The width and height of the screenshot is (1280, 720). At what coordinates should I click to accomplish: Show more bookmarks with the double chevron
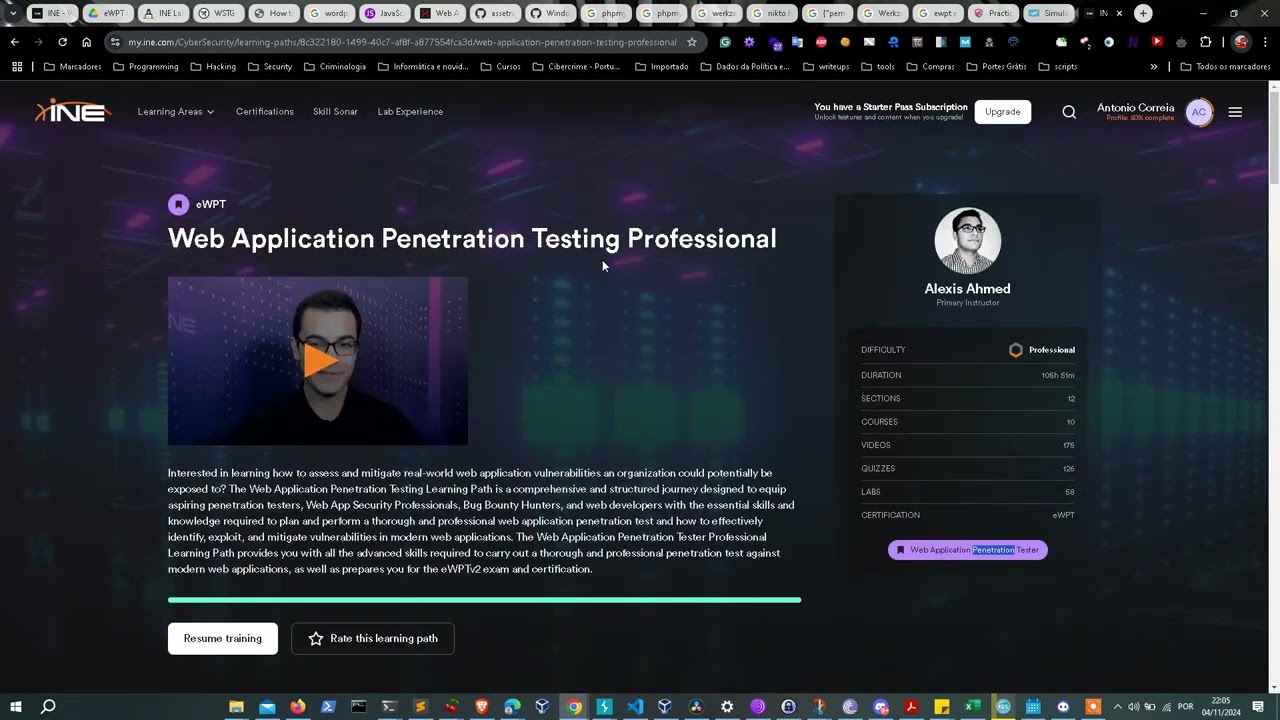click(x=1153, y=66)
